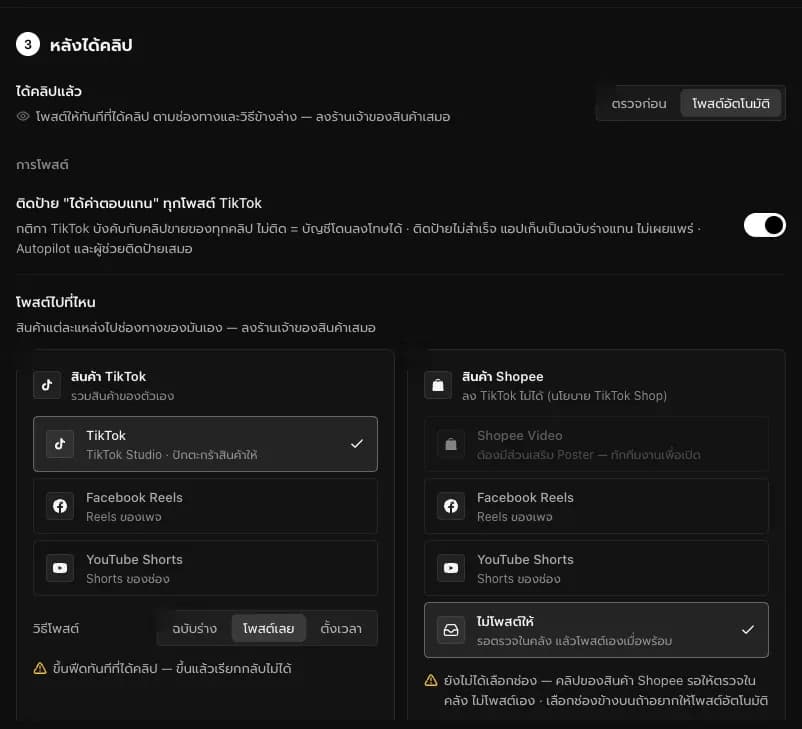Choose โพสต์เลย as the posting method
Screen dimensions: 802x729
pyautogui.click(x=269, y=628)
